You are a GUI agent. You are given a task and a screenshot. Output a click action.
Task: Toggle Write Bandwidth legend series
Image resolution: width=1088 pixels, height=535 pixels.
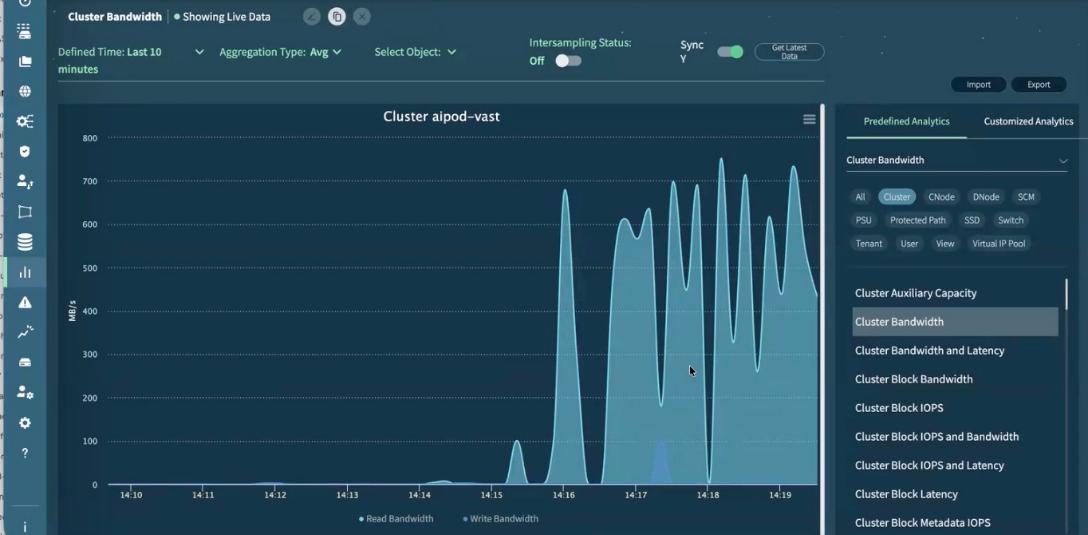pyautogui.click(x=500, y=518)
